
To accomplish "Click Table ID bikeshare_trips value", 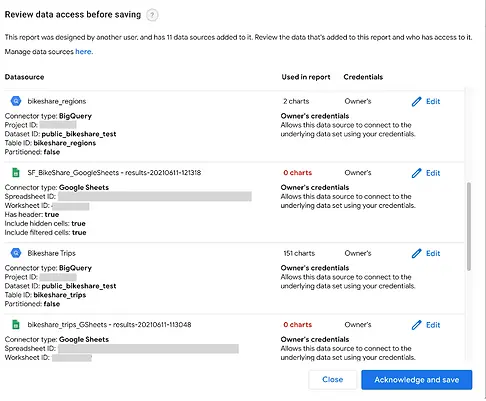I will click(60, 295).
